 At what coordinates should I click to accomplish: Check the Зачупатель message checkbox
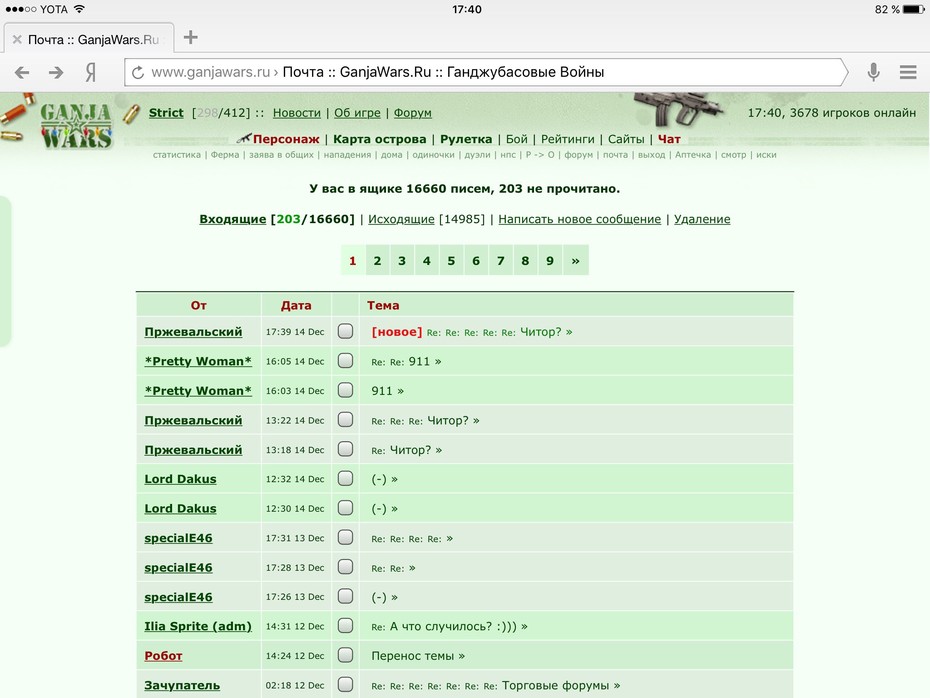click(x=345, y=685)
